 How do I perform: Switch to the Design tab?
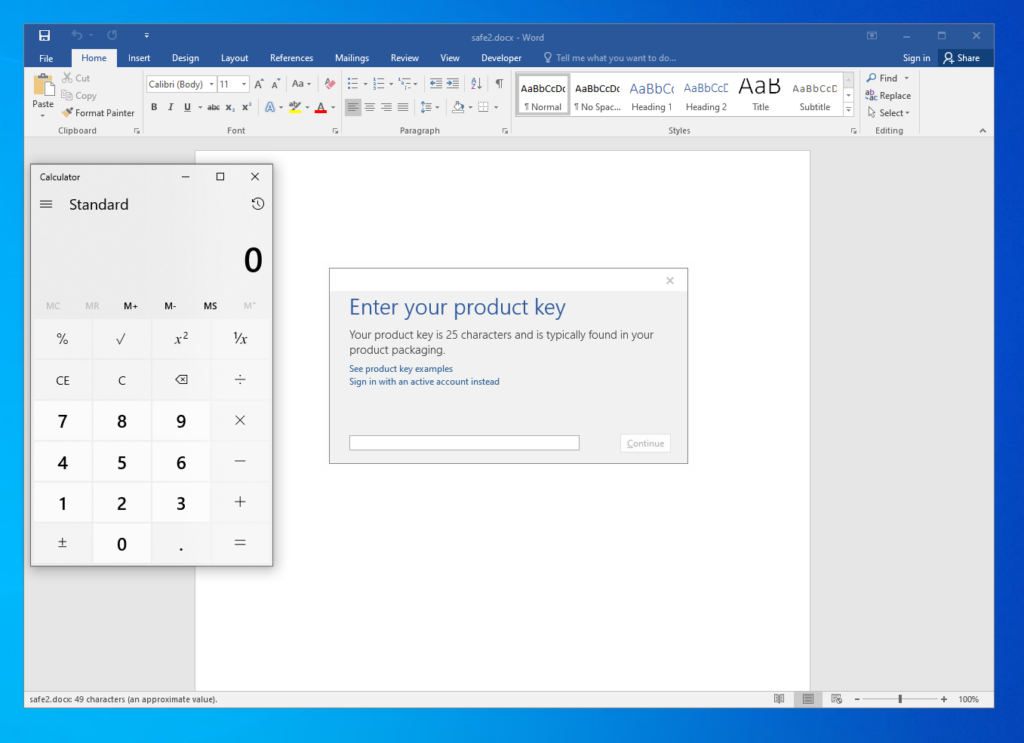point(185,58)
